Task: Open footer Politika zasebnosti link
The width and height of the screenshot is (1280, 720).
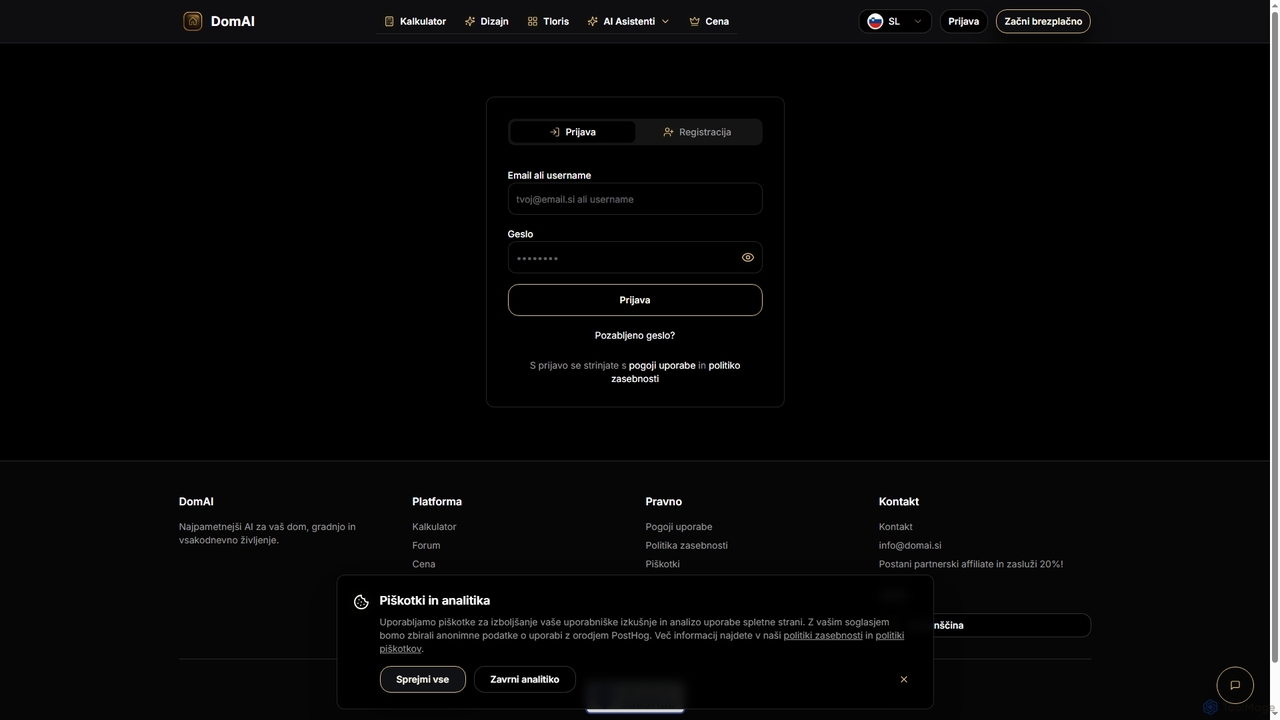Action: (687, 546)
